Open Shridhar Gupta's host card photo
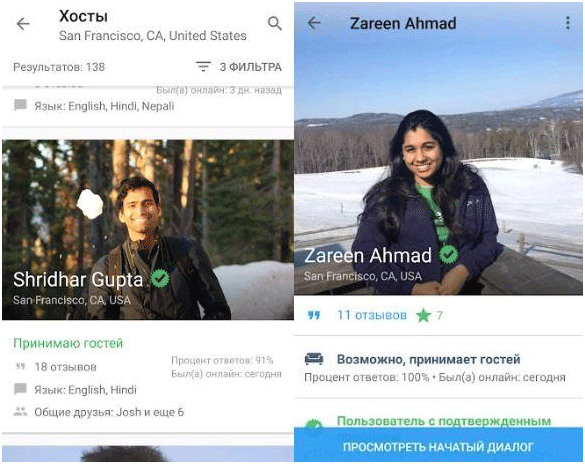Image resolution: width=585 pixels, height=464 pixels. coord(148,230)
